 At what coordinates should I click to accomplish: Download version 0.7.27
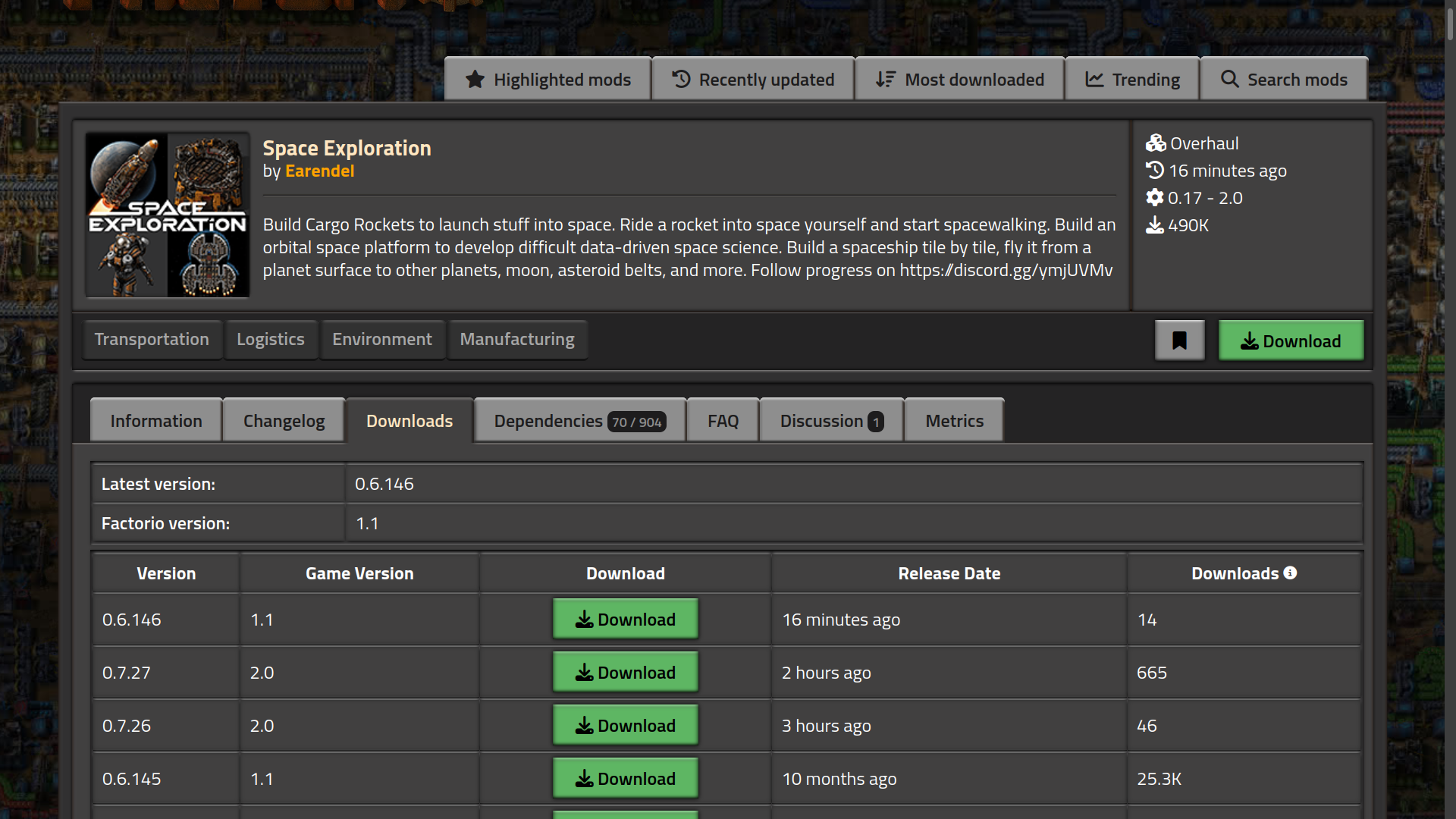click(626, 672)
